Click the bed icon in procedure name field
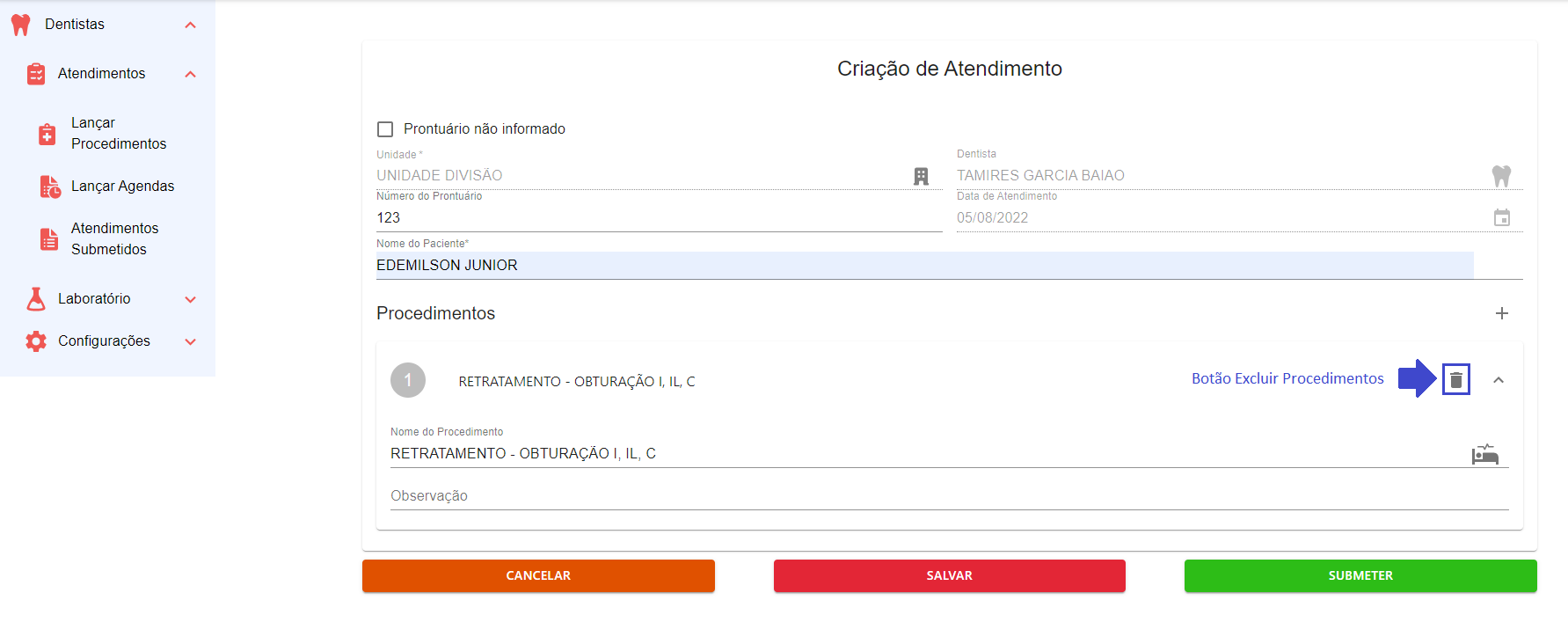 1484,454
